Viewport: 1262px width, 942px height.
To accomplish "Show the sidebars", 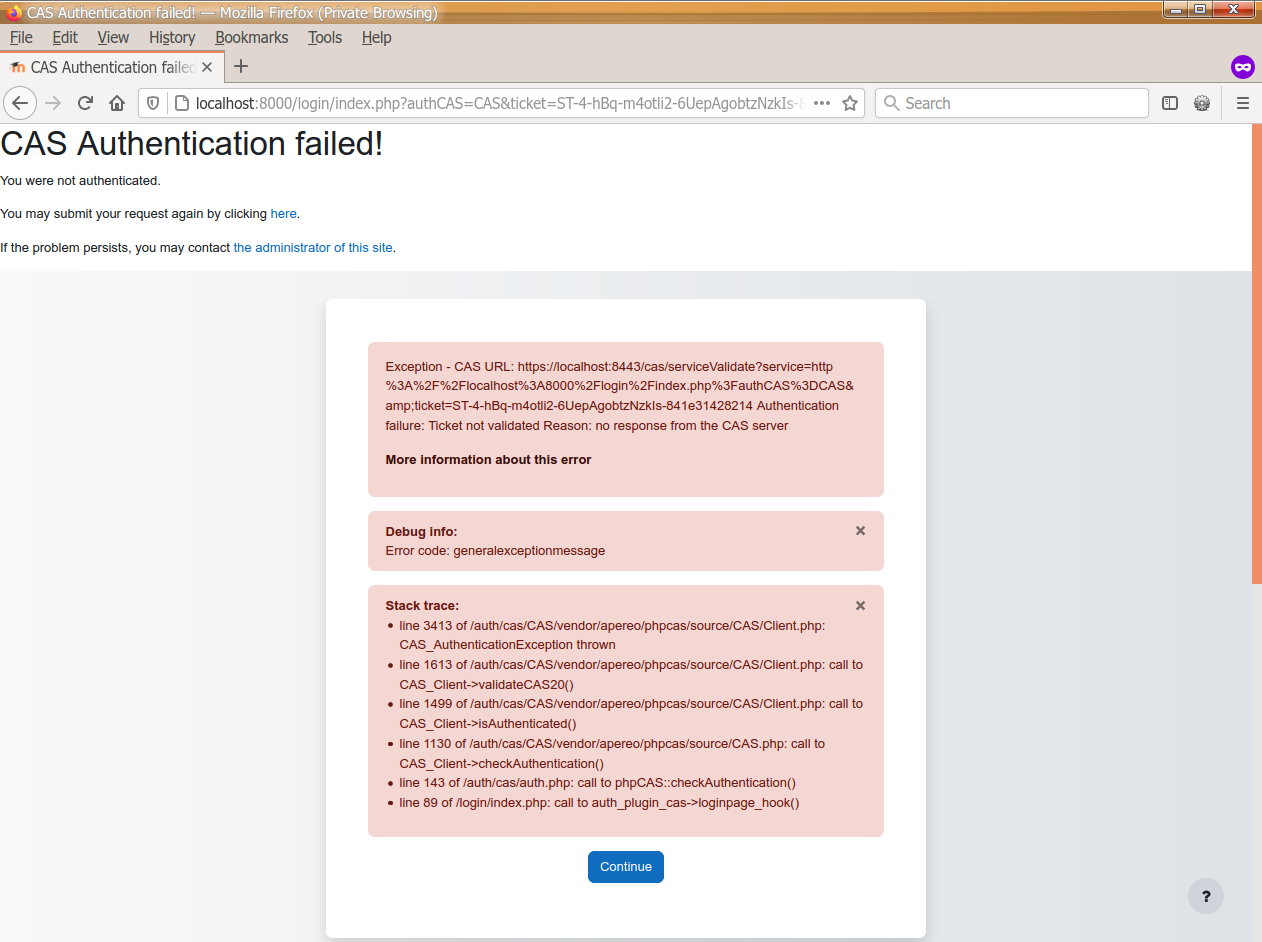I will click(1170, 103).
